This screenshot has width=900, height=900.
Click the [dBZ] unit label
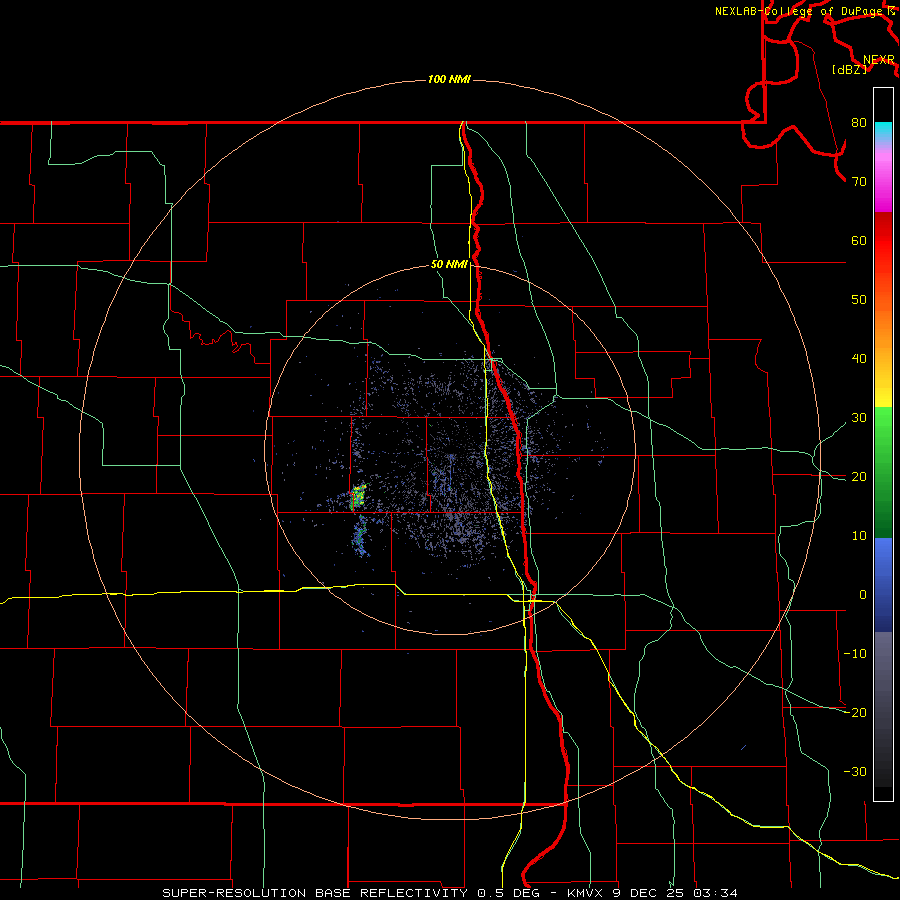(849, 69)
